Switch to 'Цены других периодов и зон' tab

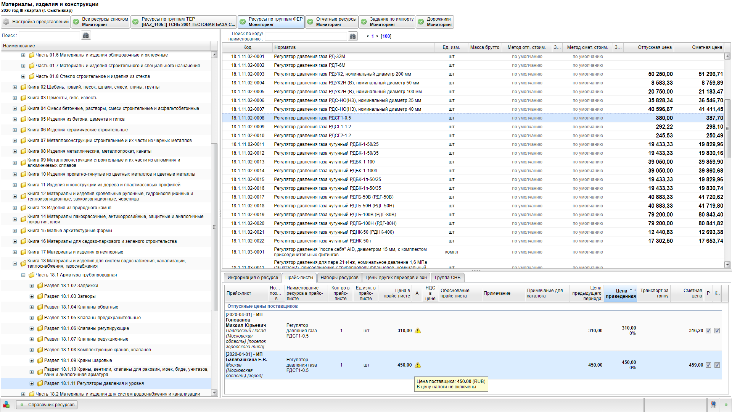pyautogui.click(x=396, y=278)
